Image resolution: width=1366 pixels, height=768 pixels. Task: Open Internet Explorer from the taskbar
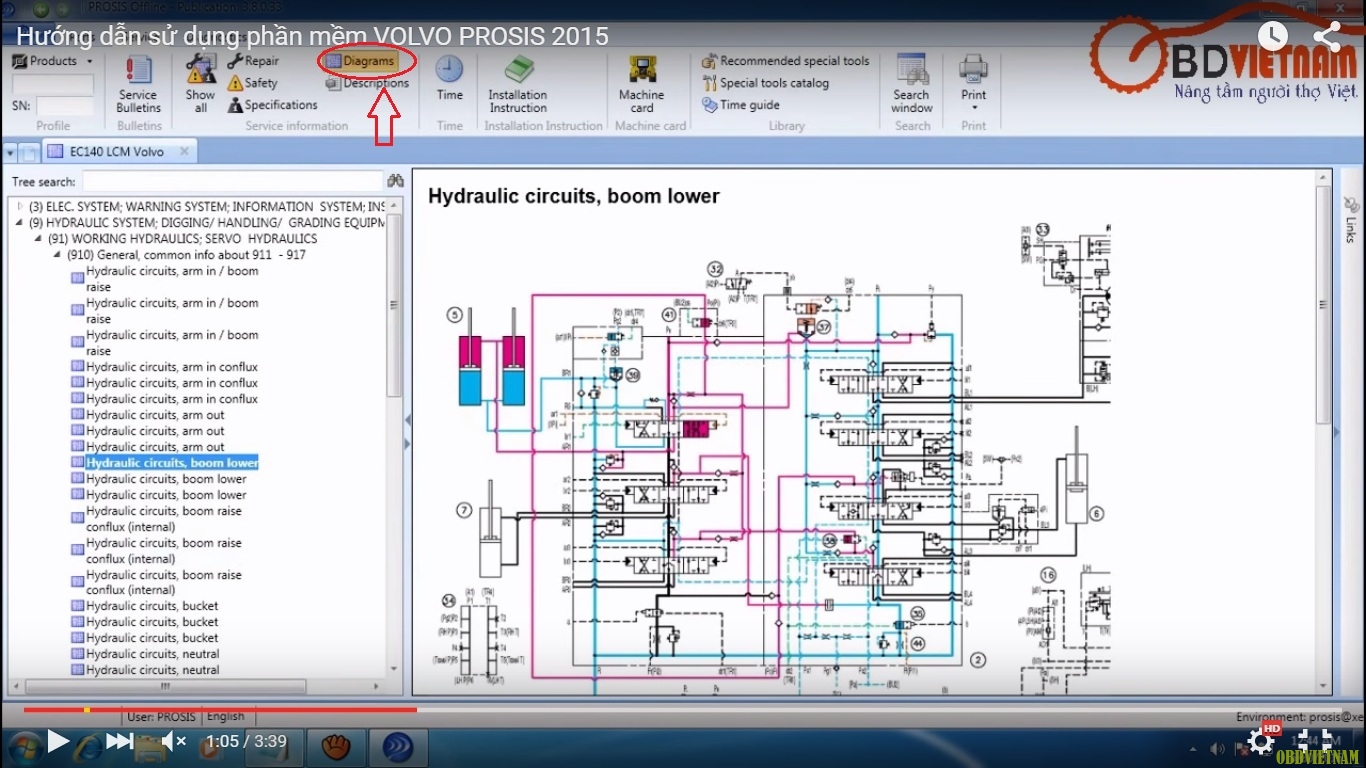click(88, 746)
